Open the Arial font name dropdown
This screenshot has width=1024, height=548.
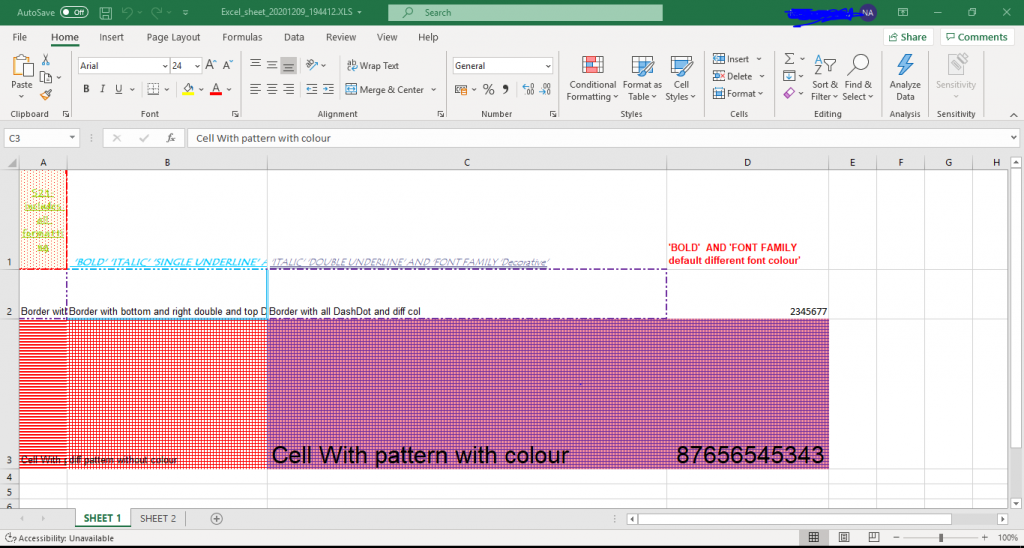tap(165, 66)
